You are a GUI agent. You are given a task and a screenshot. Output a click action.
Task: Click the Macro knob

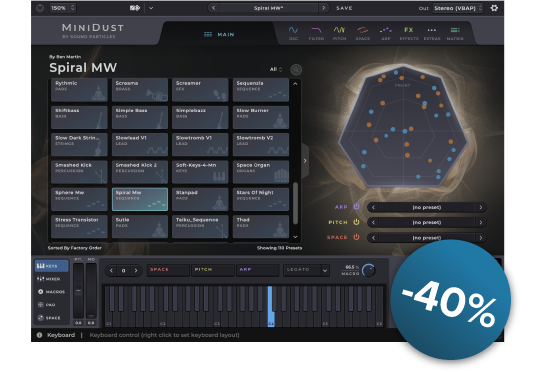click(x=368, y=270)
